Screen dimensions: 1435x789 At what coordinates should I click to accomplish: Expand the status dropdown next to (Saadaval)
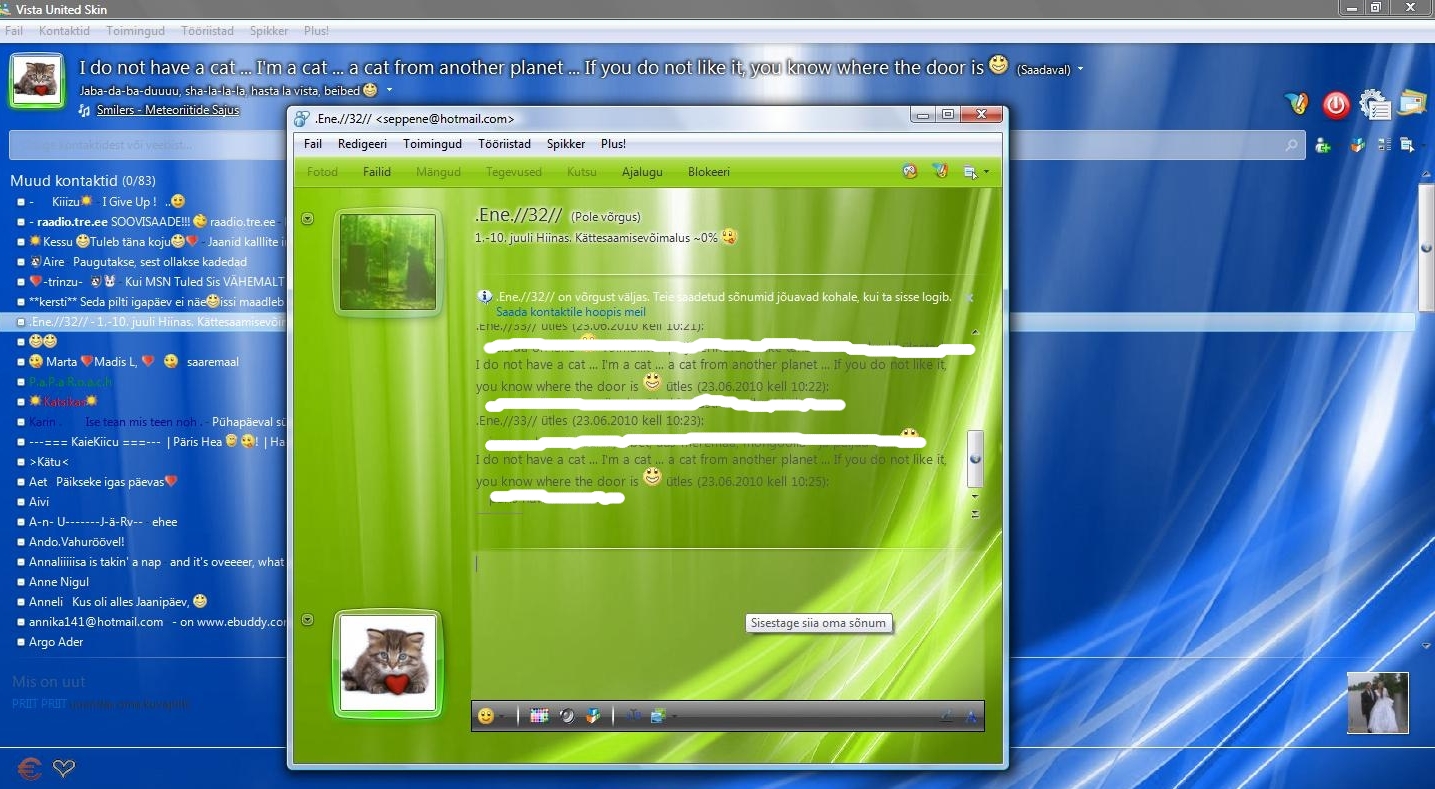tap(1080, 70)
